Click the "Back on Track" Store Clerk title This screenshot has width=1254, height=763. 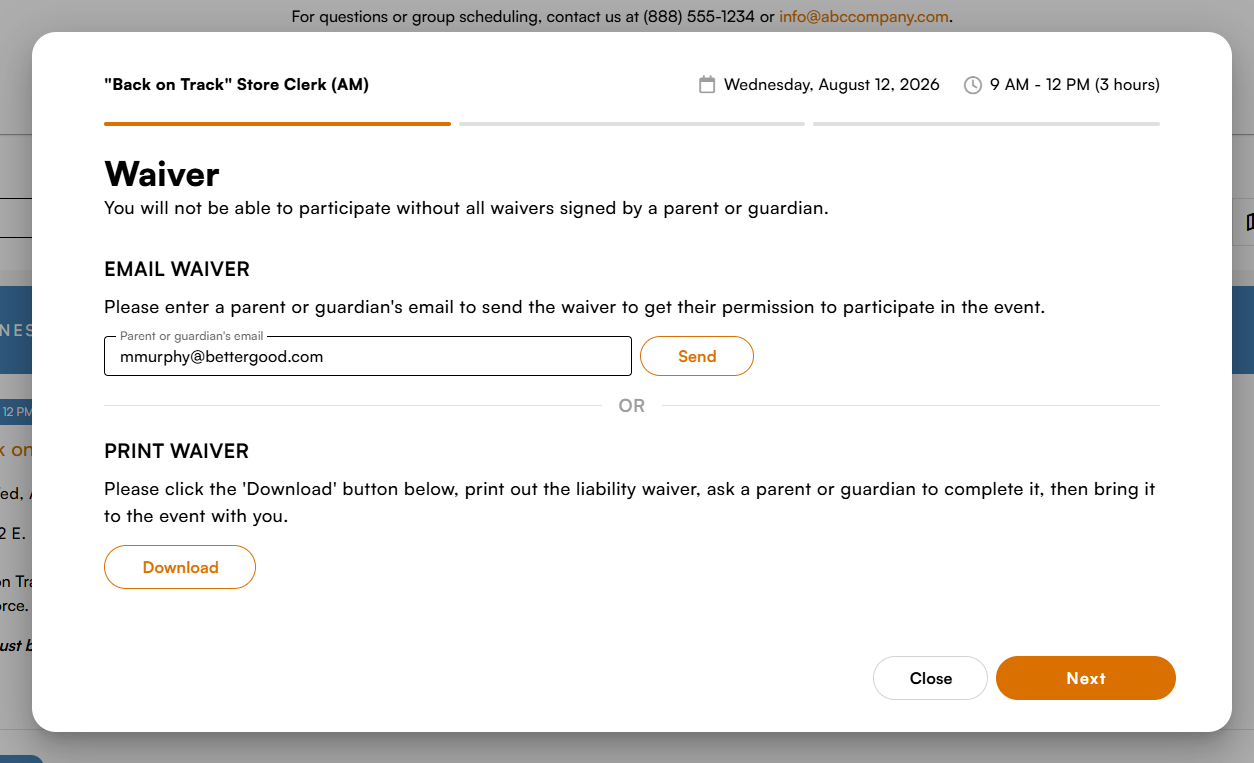pyautogui.click(x=236, y=85)
